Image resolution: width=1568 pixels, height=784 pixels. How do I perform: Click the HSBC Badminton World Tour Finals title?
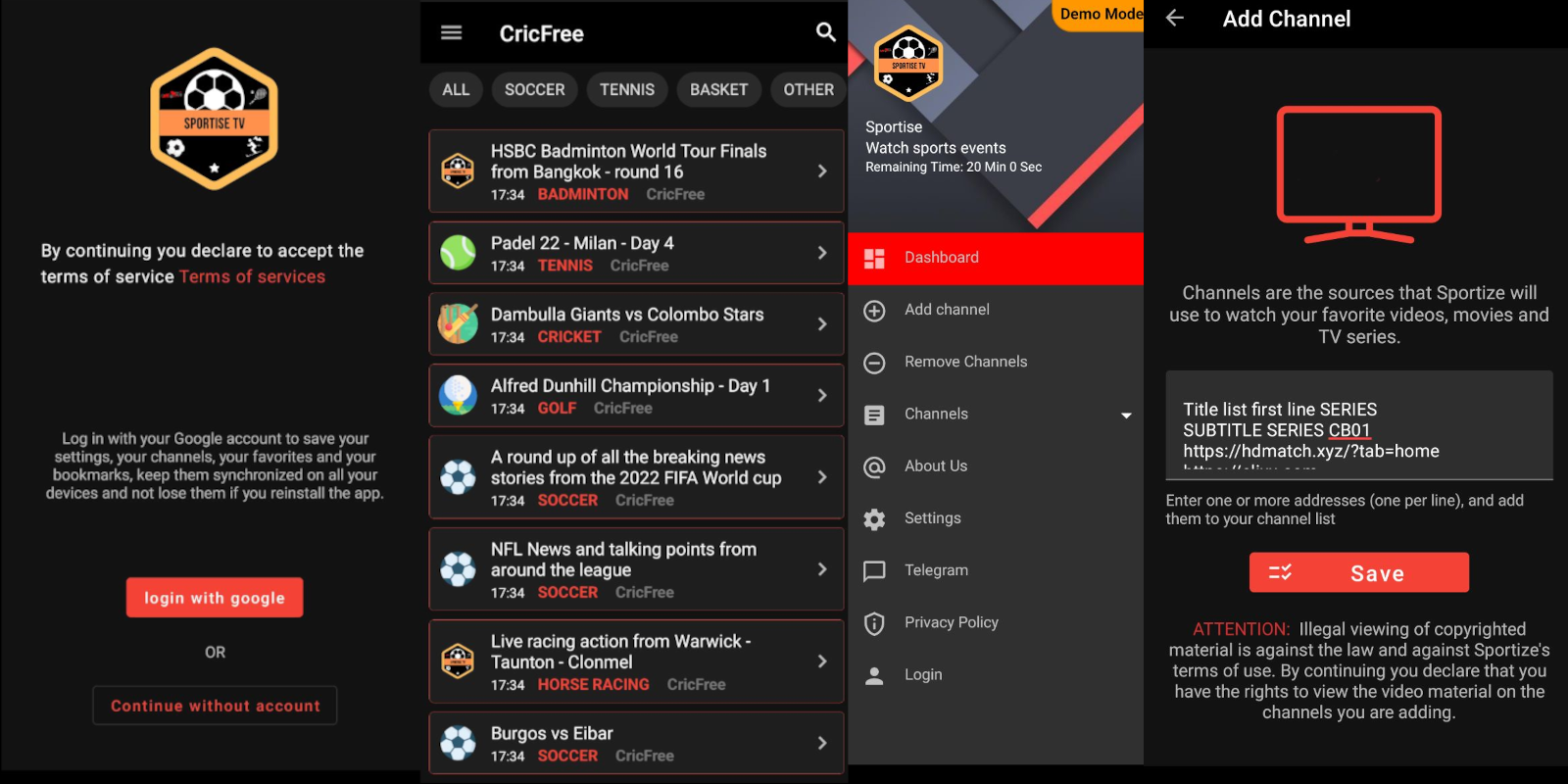(x=628, y=162)
